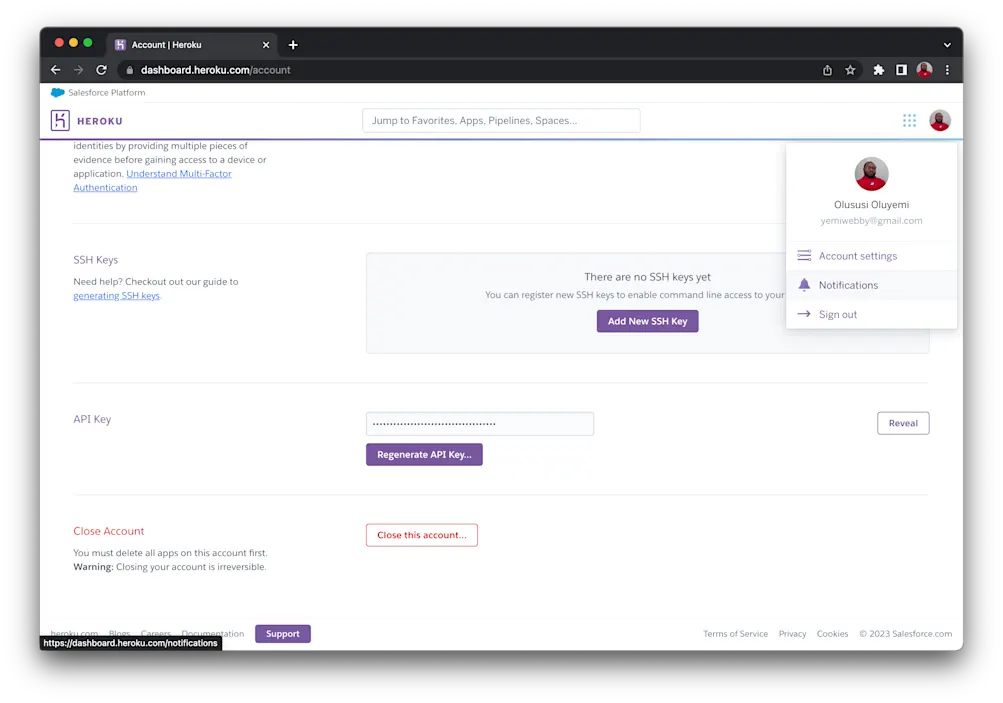
Task: Open Cookies footer link
Action: [x=832, y=634]
